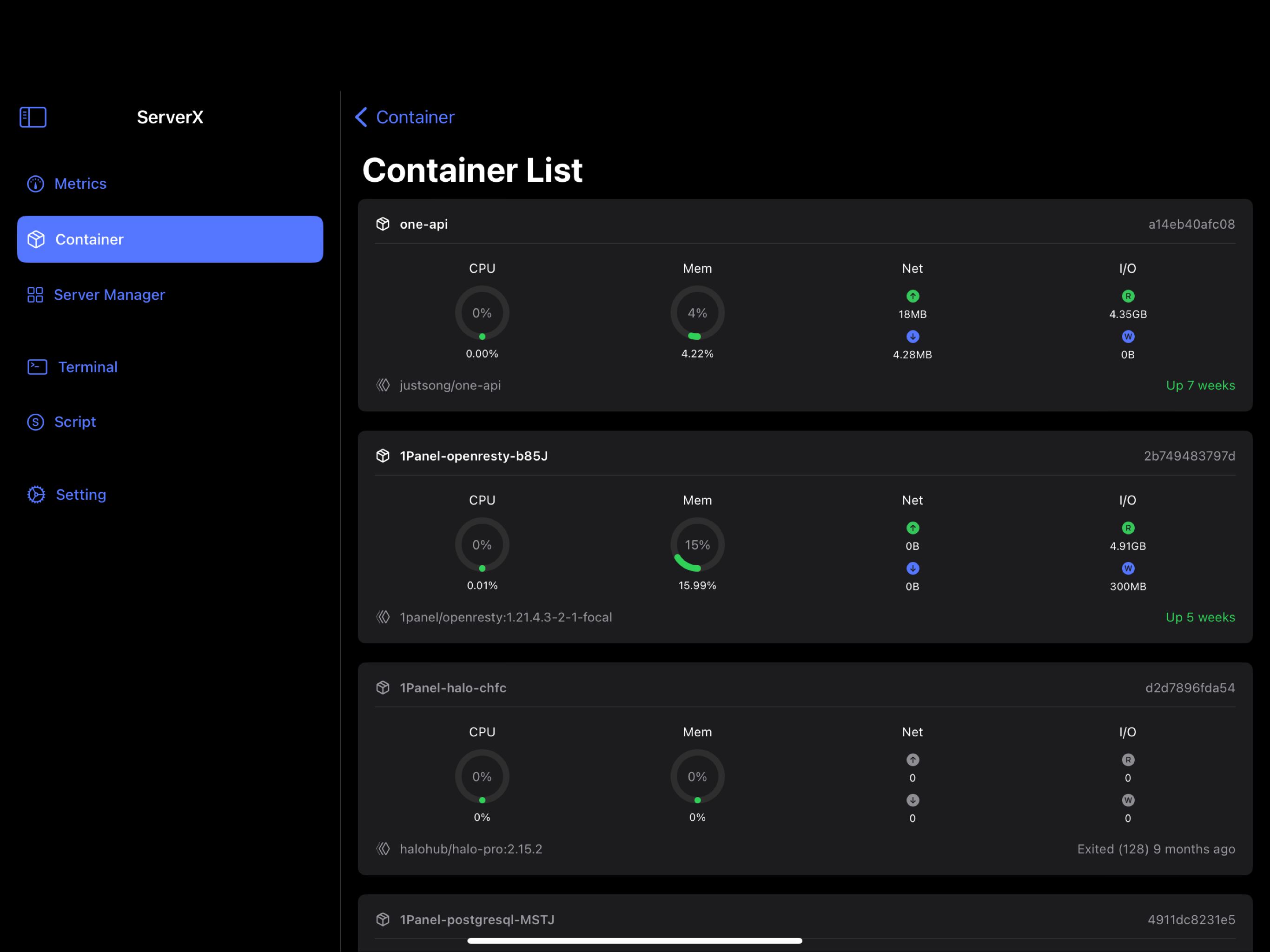The width and height of the screenshot is (1270, 952).
Task: Click openresty CPU gauge showing 0.01%
Action: point(482,545)
